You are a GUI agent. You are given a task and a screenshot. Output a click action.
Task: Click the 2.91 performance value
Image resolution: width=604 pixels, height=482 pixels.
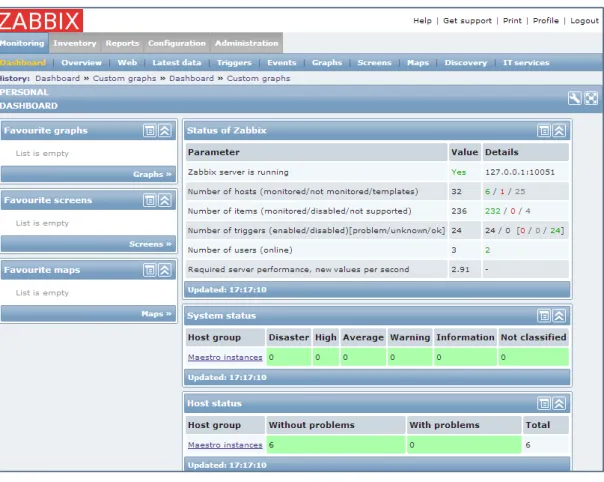click(460, 269)
